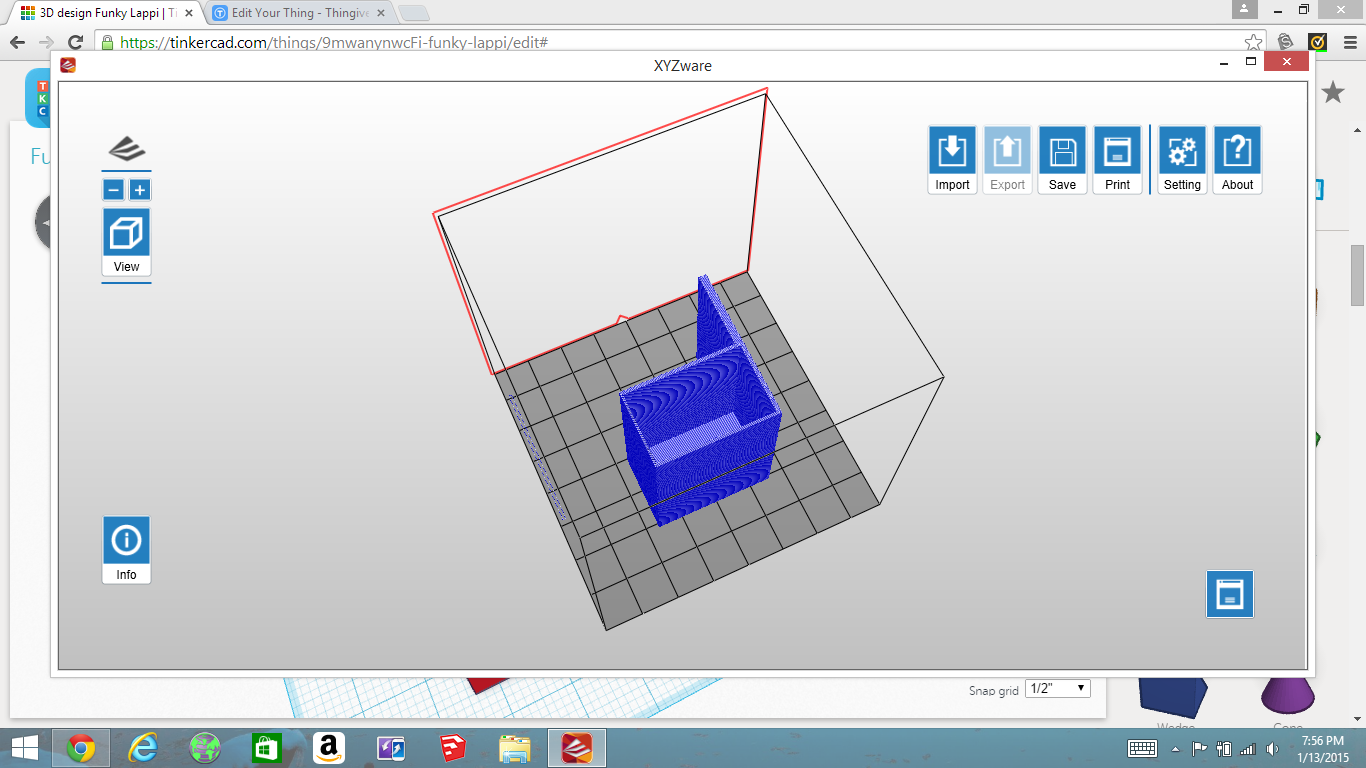Click the layers stack icon above zoom buttons
Viewport: 1366px width, 768px height.
click(126, 149)
